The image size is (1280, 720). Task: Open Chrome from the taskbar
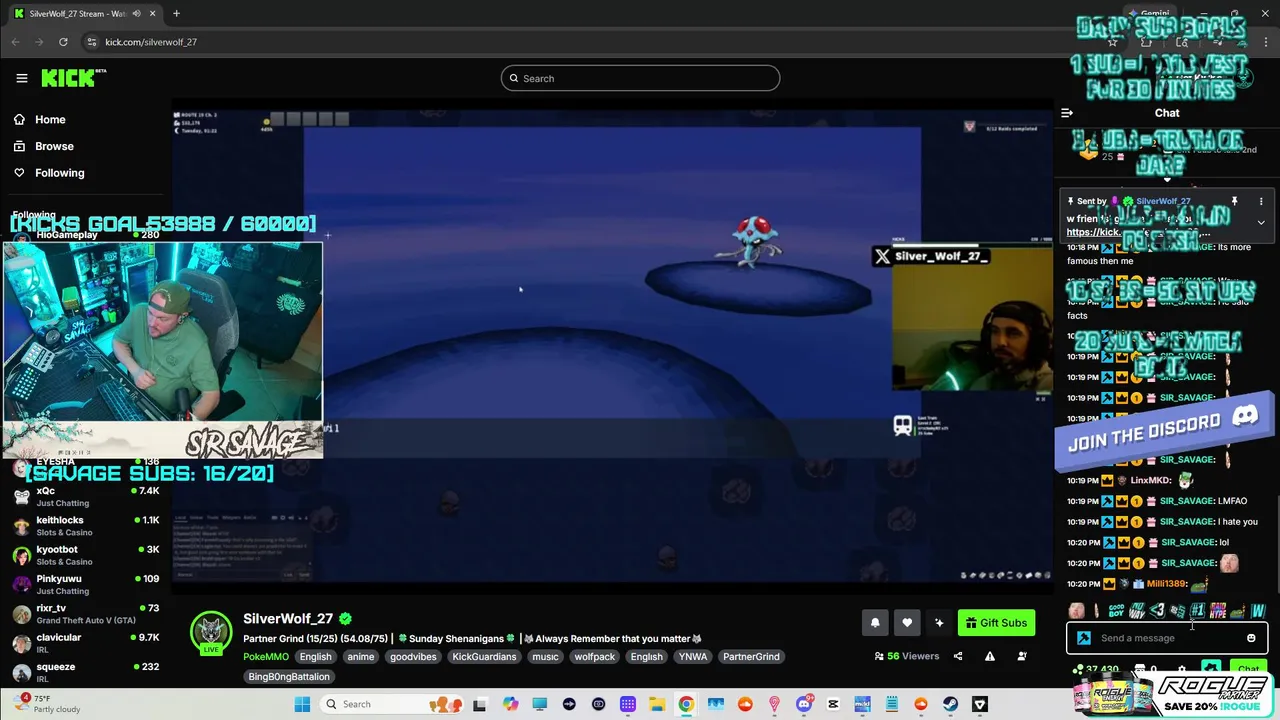(x=686, y=704)
